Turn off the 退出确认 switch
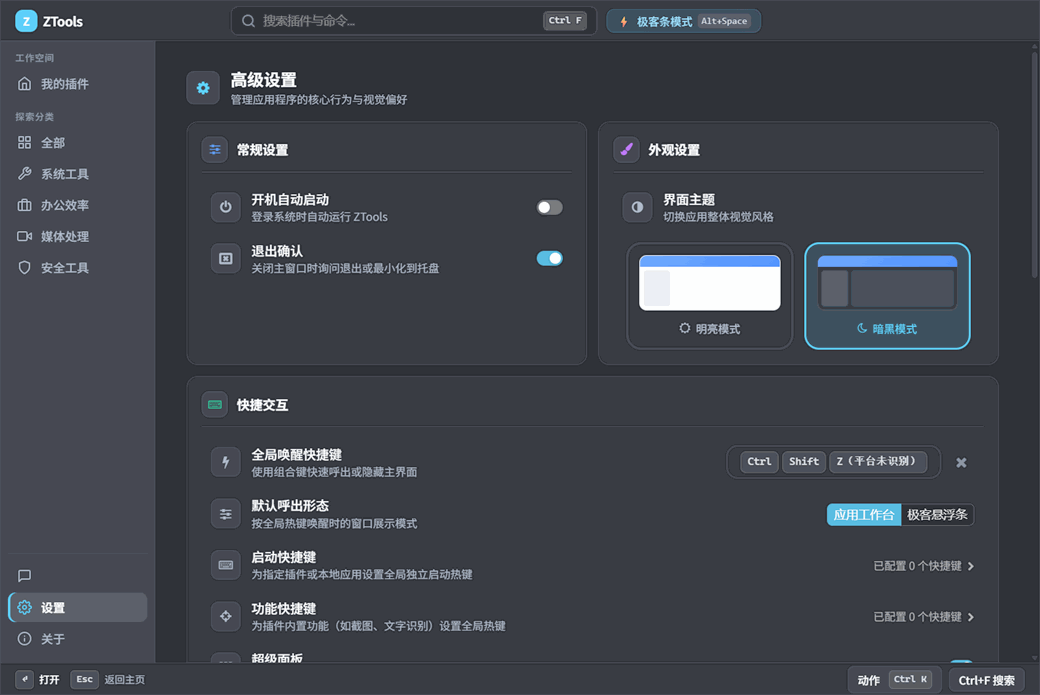 coord(549,259)
